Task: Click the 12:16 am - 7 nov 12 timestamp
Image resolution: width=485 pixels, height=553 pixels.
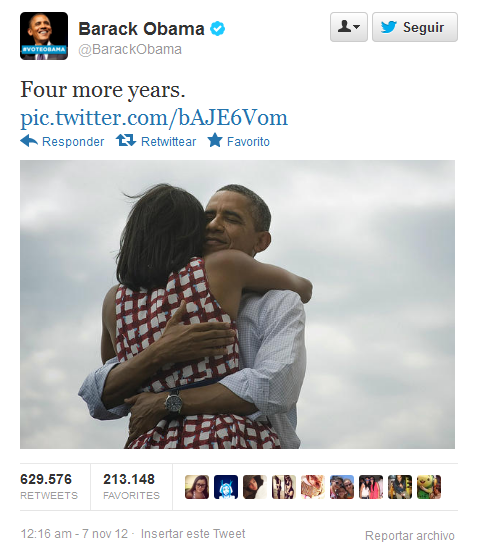Action: pos(74,534)
